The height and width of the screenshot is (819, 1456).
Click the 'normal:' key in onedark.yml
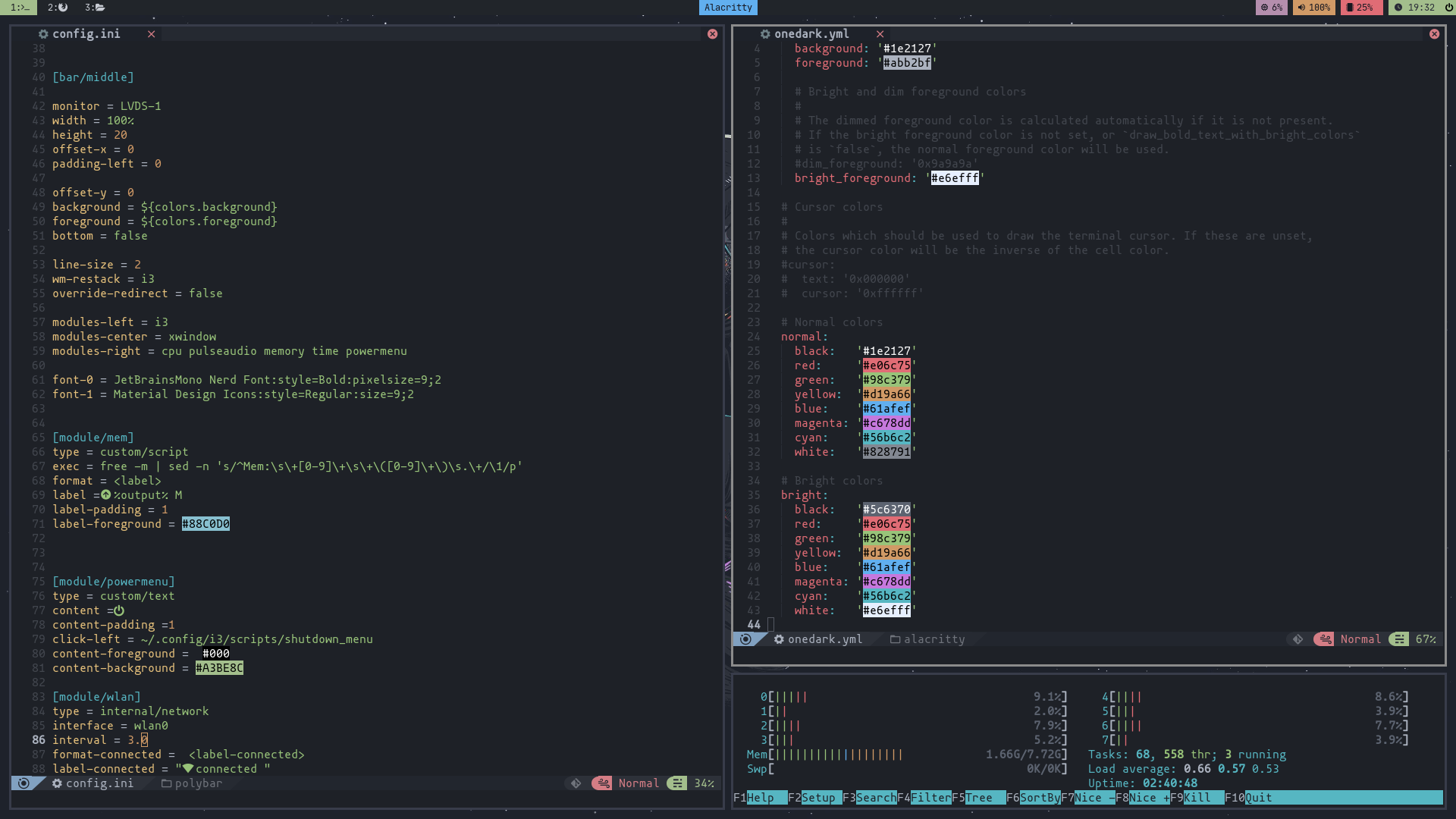[x=805, y=337]
